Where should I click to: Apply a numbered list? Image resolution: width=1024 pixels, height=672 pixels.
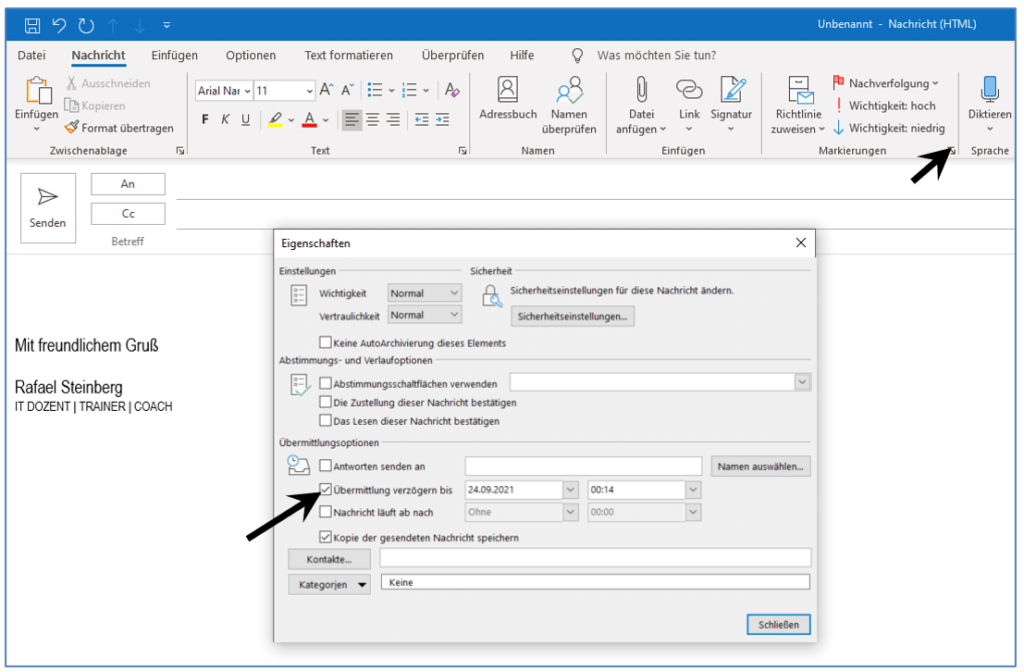[x=409, y=90]
